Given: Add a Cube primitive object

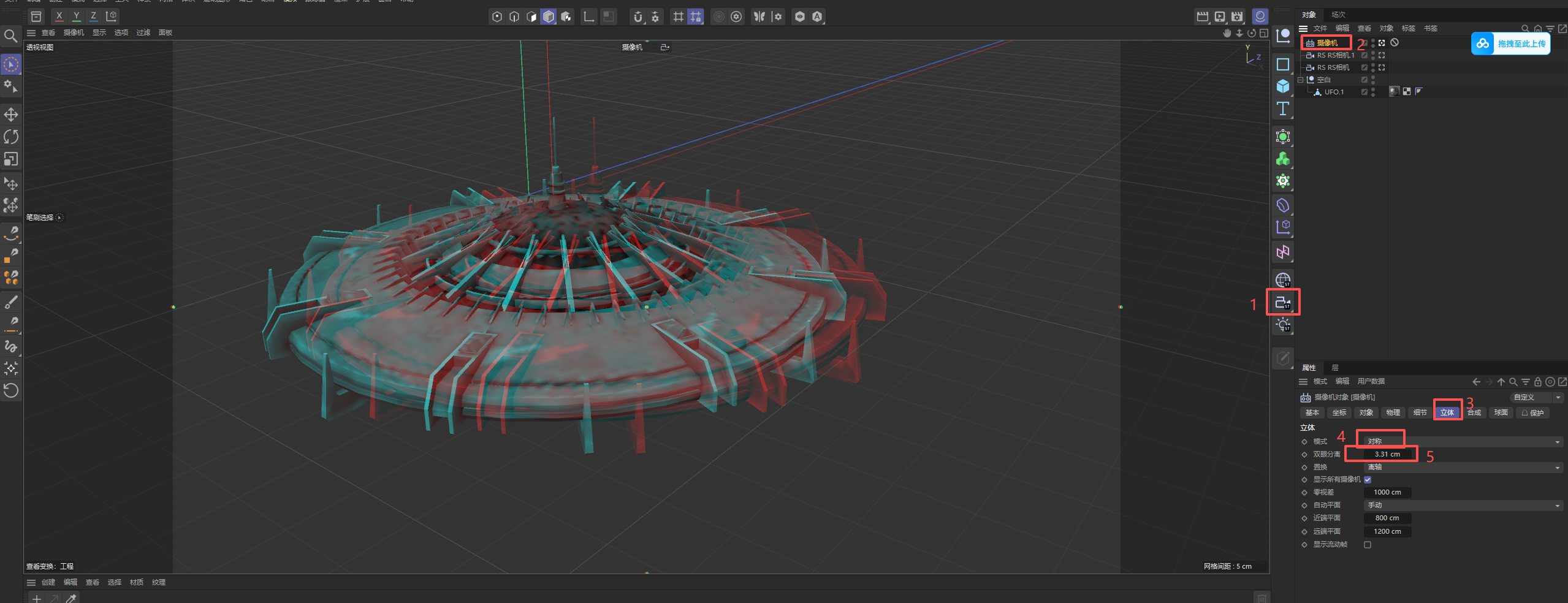Looking at the screenshot, I should coord(1283,86).
